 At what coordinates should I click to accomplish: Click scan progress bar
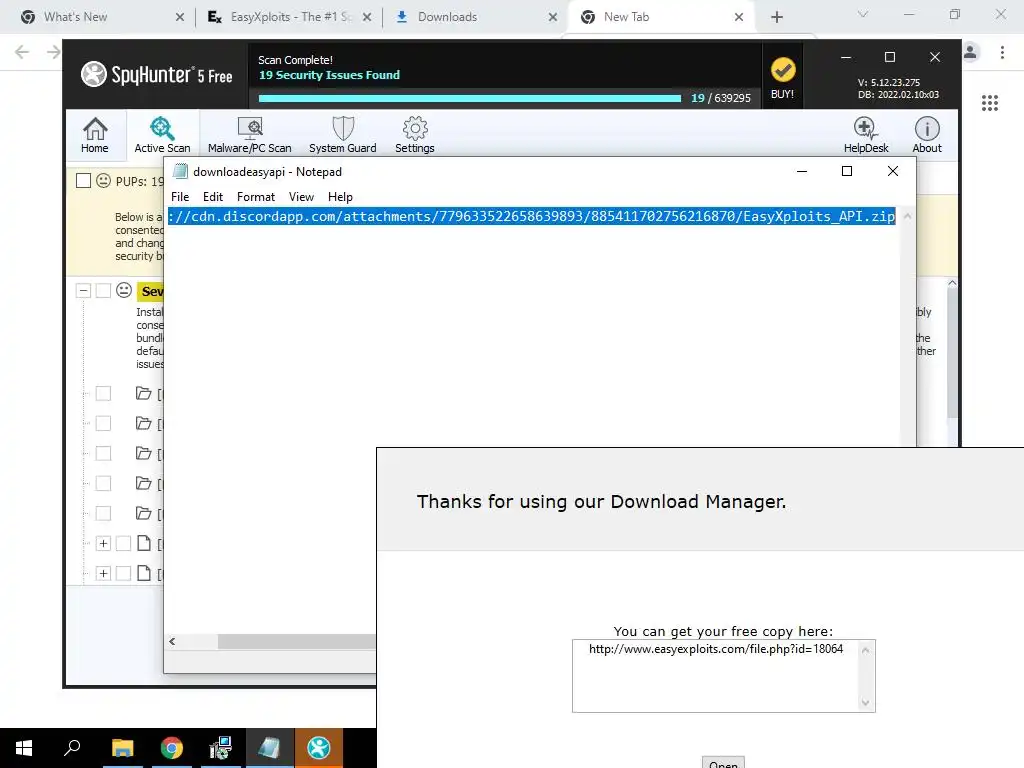click(x=470, y=99)
